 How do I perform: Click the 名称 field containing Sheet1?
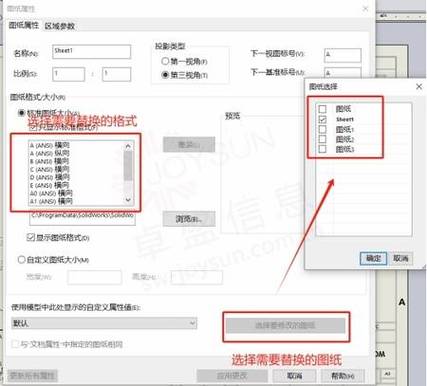[x=91, y=52]
